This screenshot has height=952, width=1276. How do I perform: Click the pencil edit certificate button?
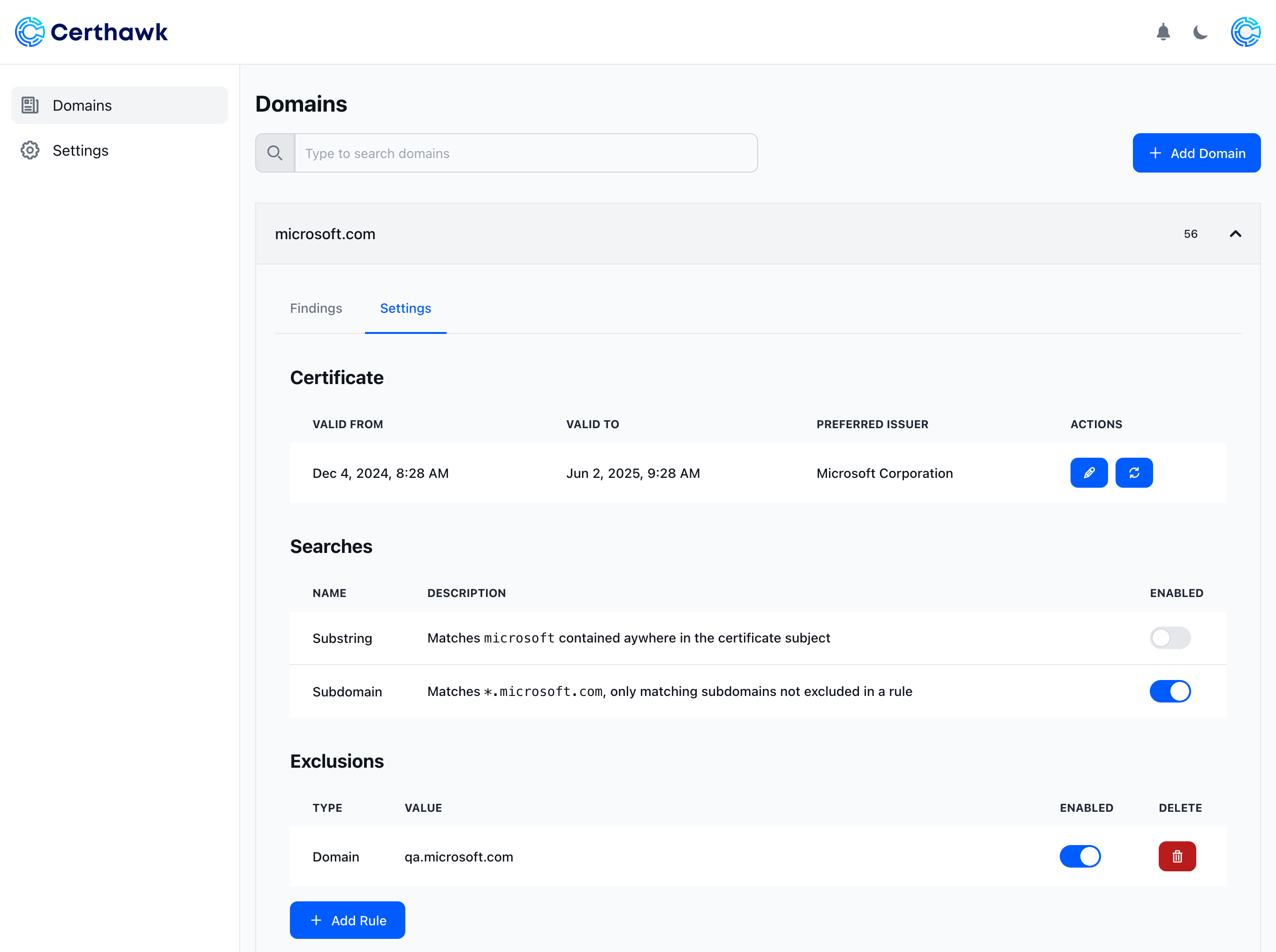1089,473
